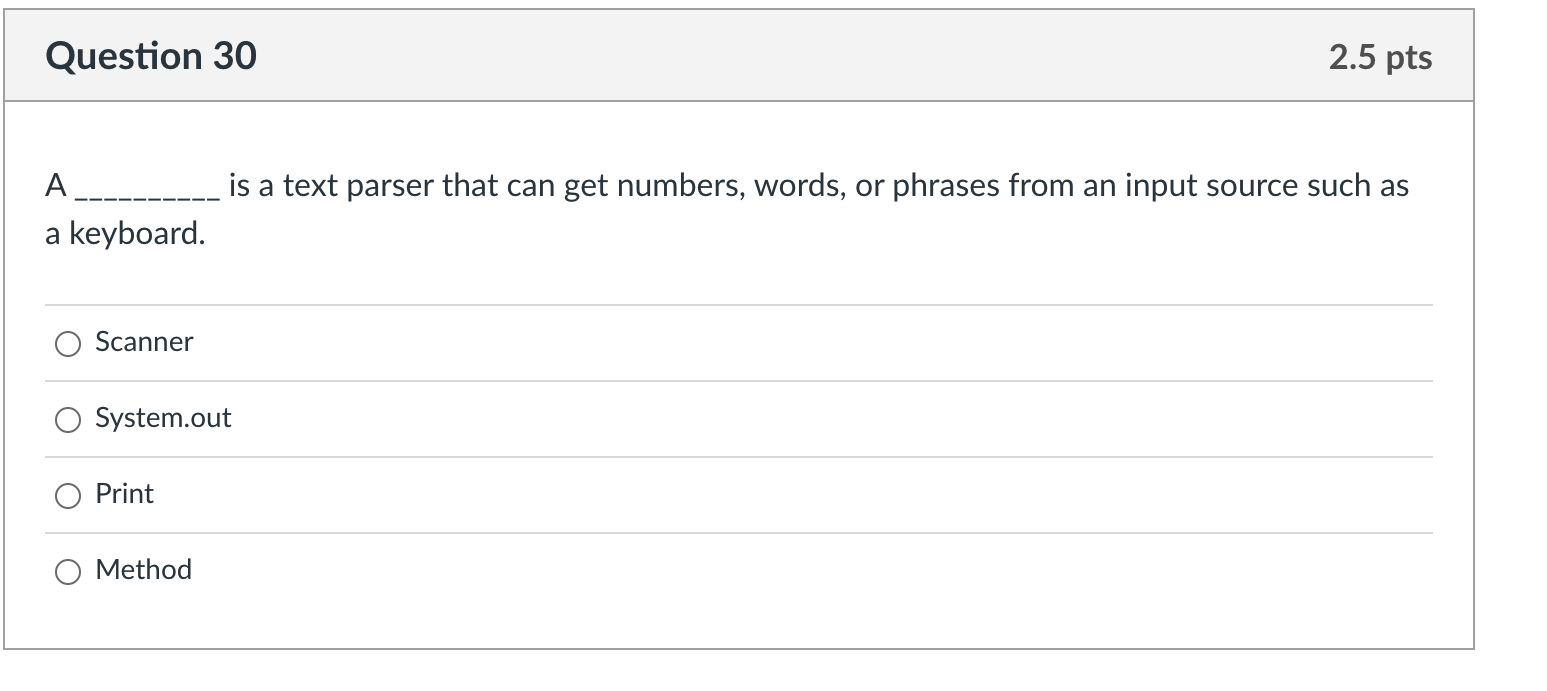
Task: Click the System.out answer label
Action: coord(163,418)
